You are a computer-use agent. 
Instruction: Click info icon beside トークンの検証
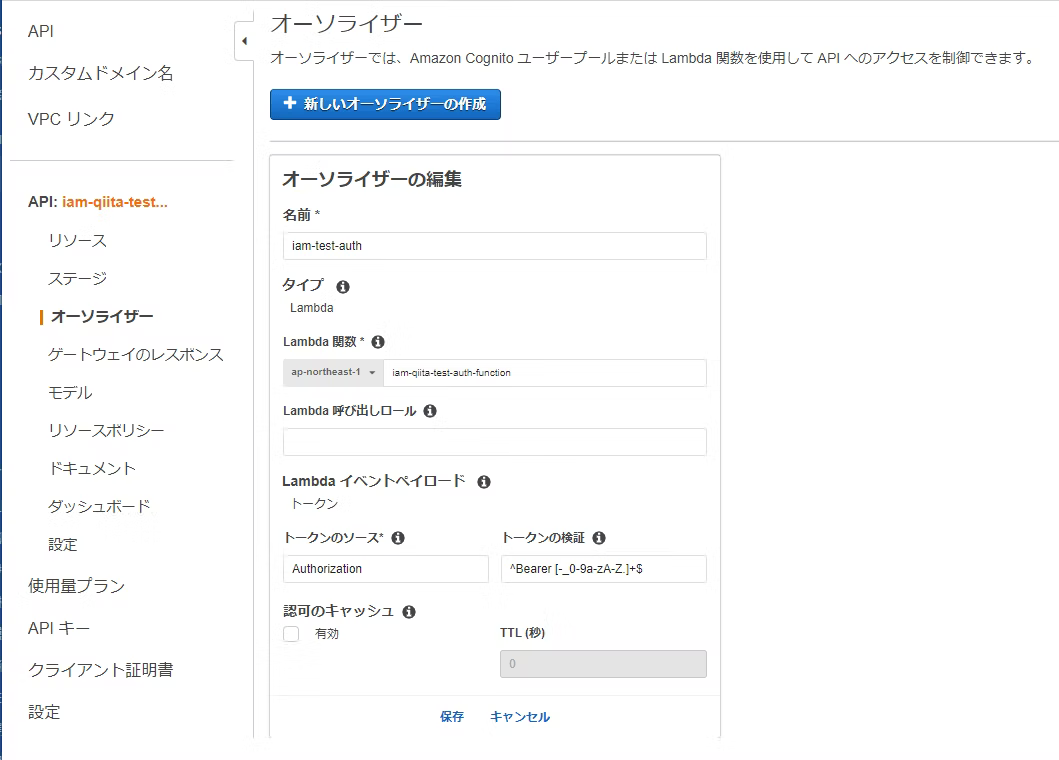point(599,538)
